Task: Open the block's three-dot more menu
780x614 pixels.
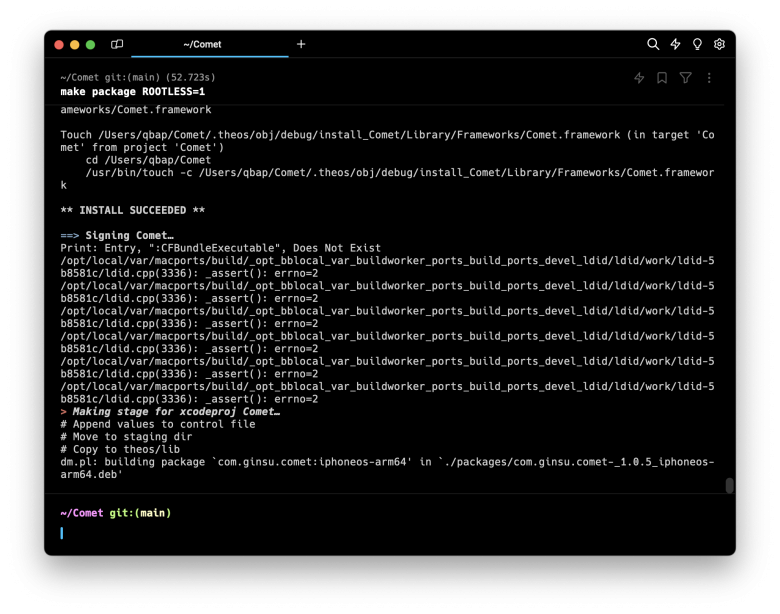Action: click(709, 78)
